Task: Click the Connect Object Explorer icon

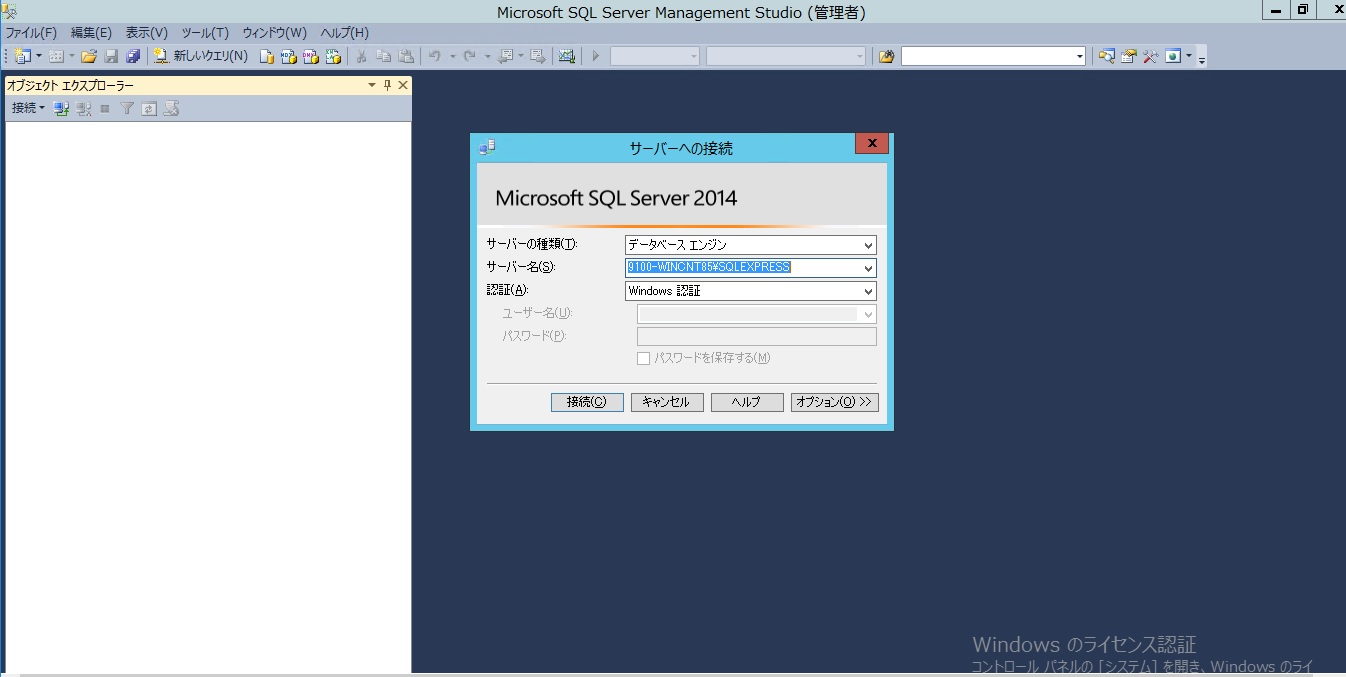Action: click(61, 108)
